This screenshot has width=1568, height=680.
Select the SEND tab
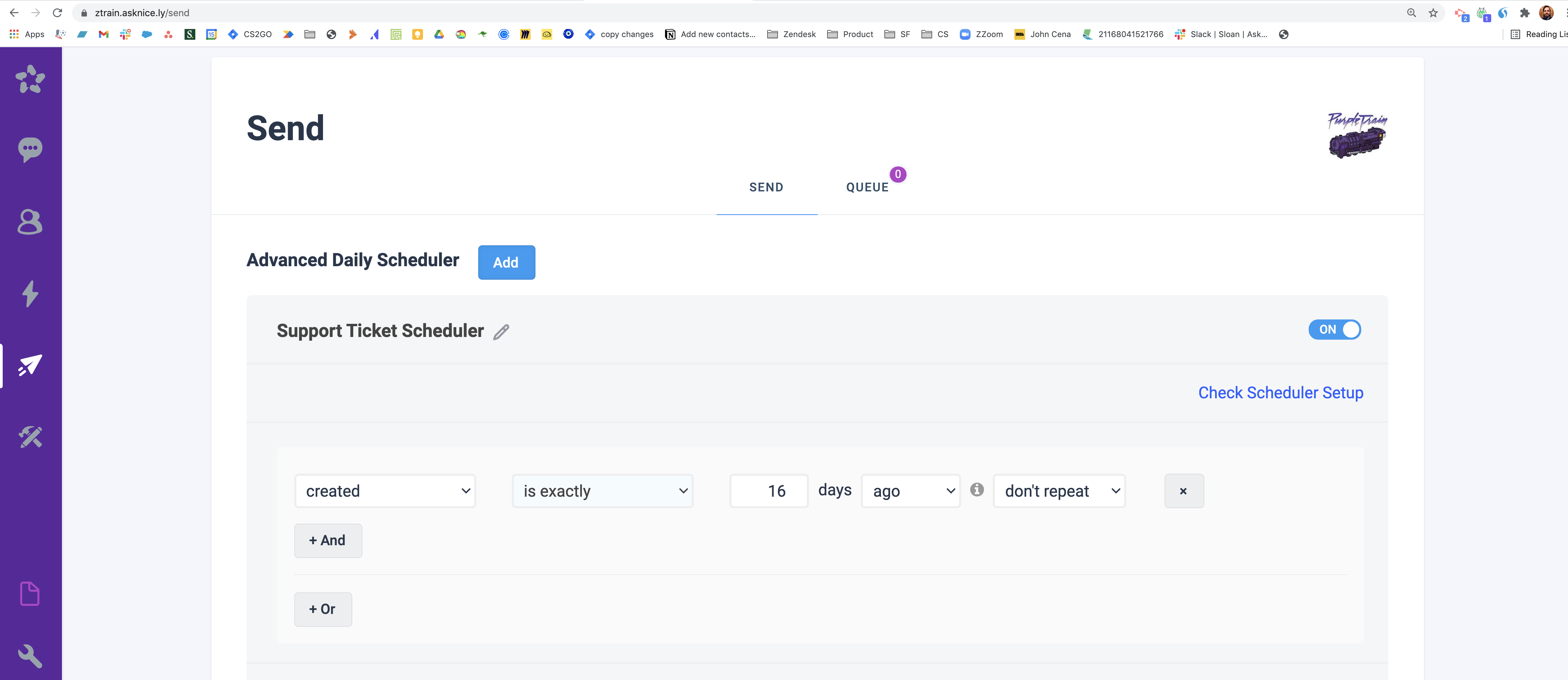click(766, 188)
